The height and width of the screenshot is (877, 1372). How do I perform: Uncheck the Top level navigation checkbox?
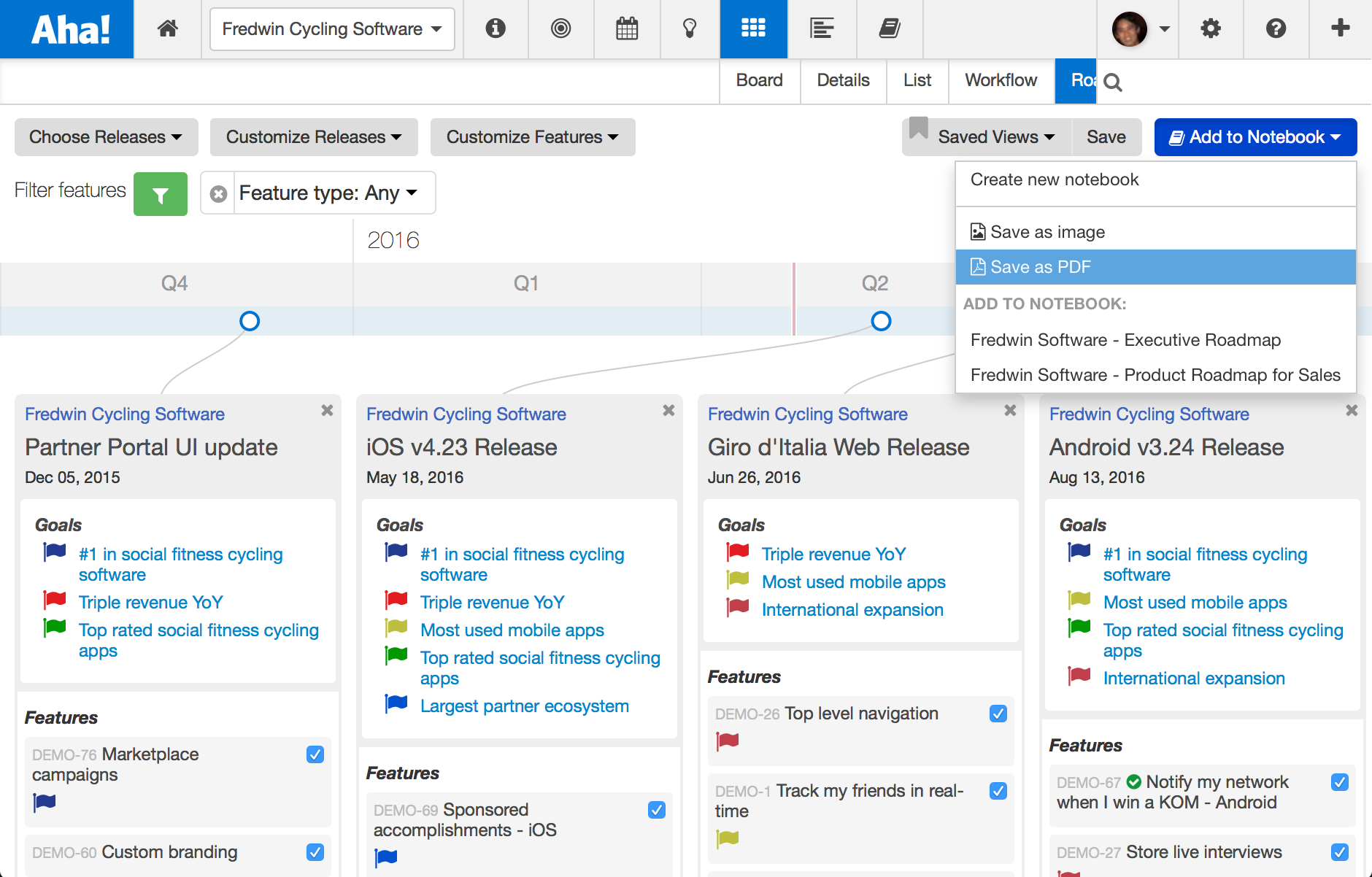click(x=998, y=714)
